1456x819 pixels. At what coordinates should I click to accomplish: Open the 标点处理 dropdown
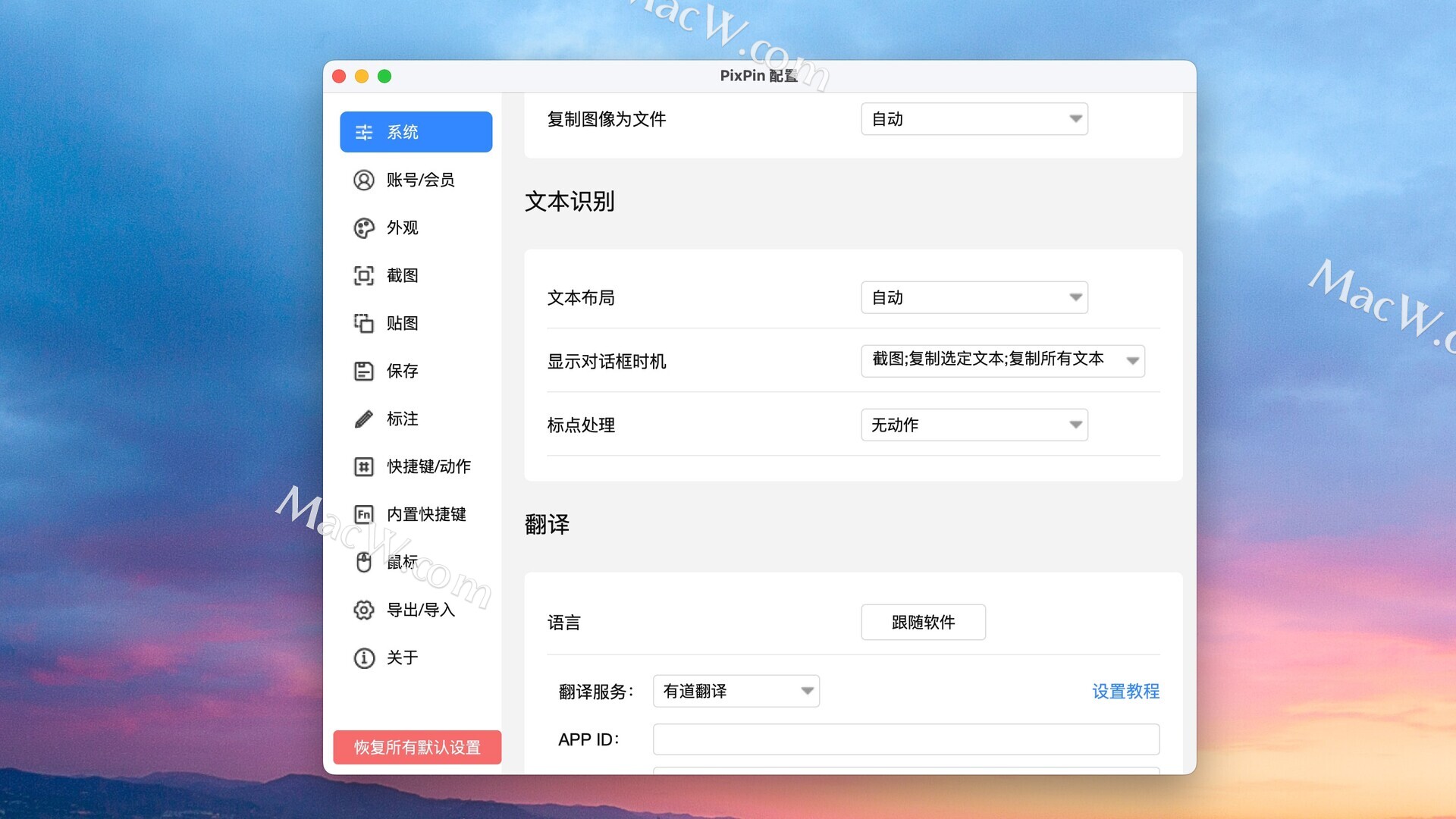click(x=974, y=425)
